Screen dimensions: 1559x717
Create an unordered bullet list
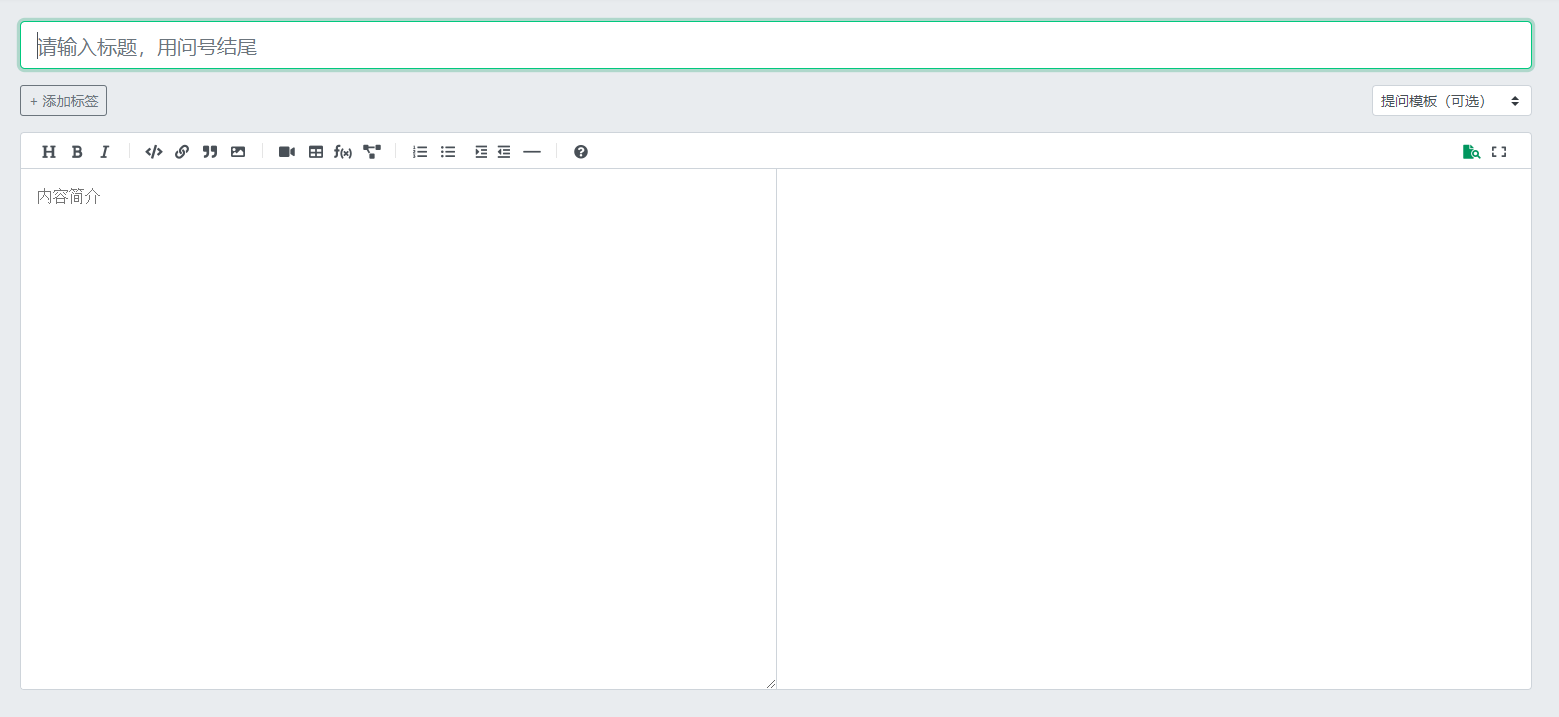click(x=448, y=152)
